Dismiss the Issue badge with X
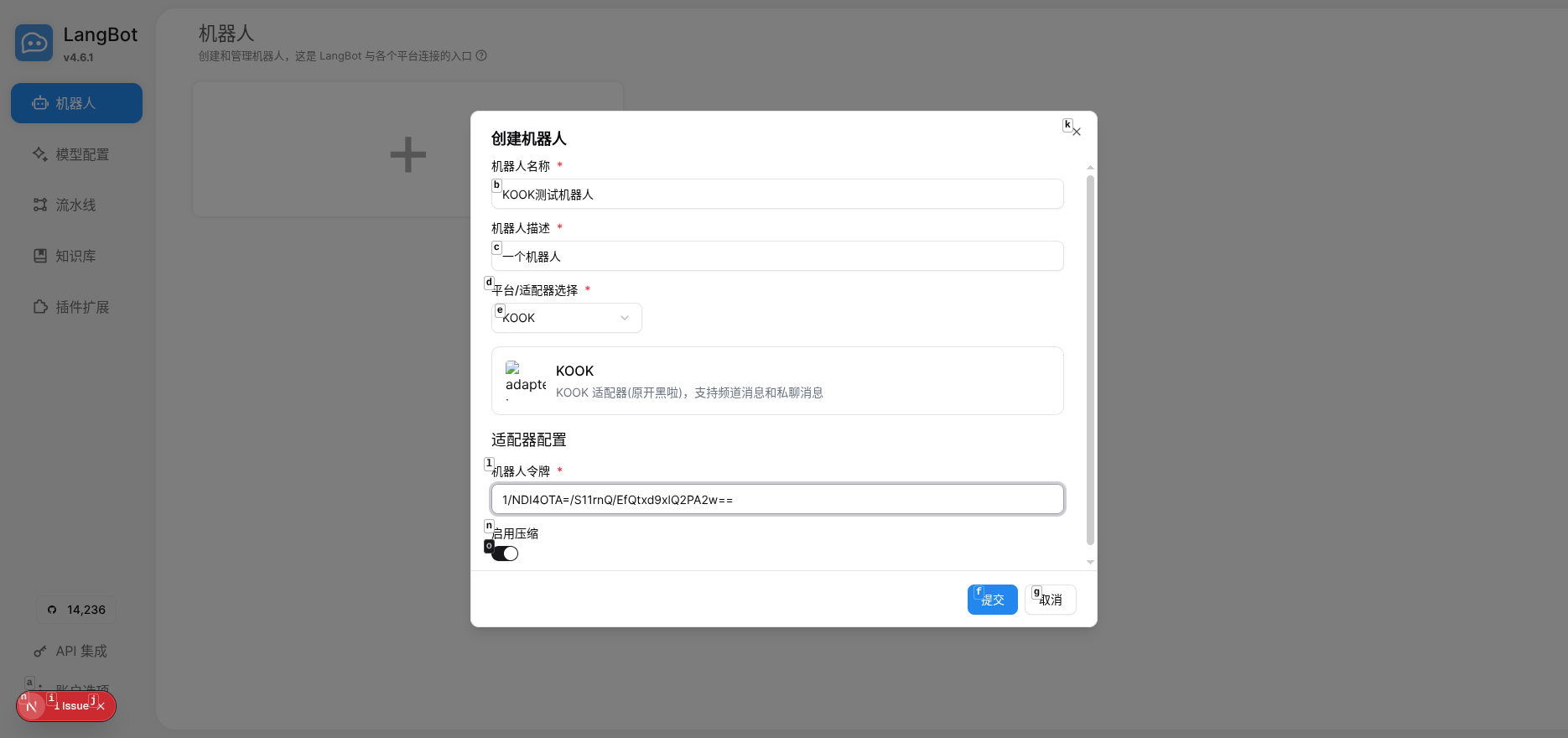The height and width of the screenshot is (738, 1568). (x=101, y=706)
